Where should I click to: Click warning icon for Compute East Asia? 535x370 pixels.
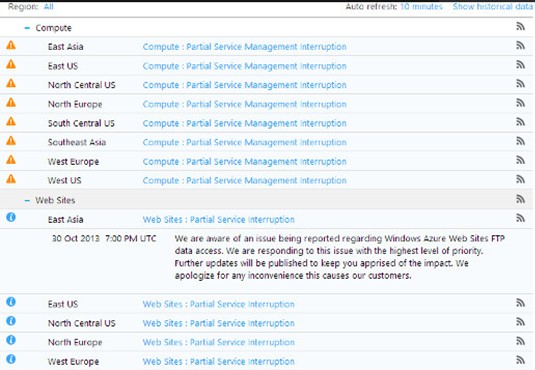(11, 45)
